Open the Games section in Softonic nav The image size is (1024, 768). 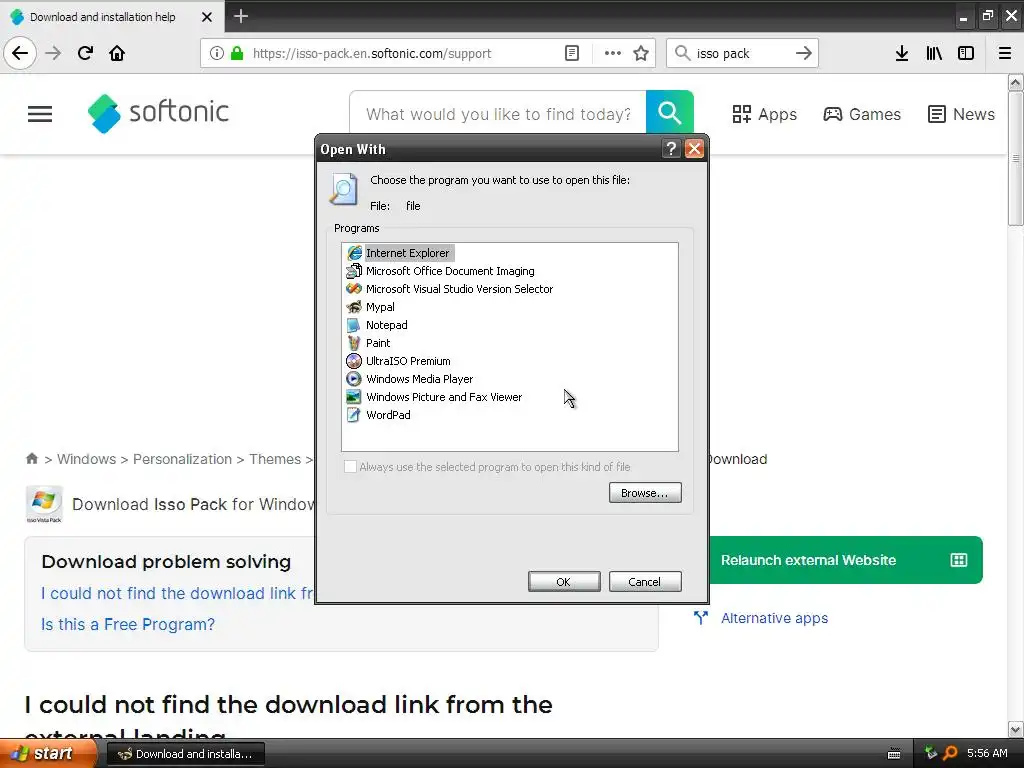pos(861,114)
